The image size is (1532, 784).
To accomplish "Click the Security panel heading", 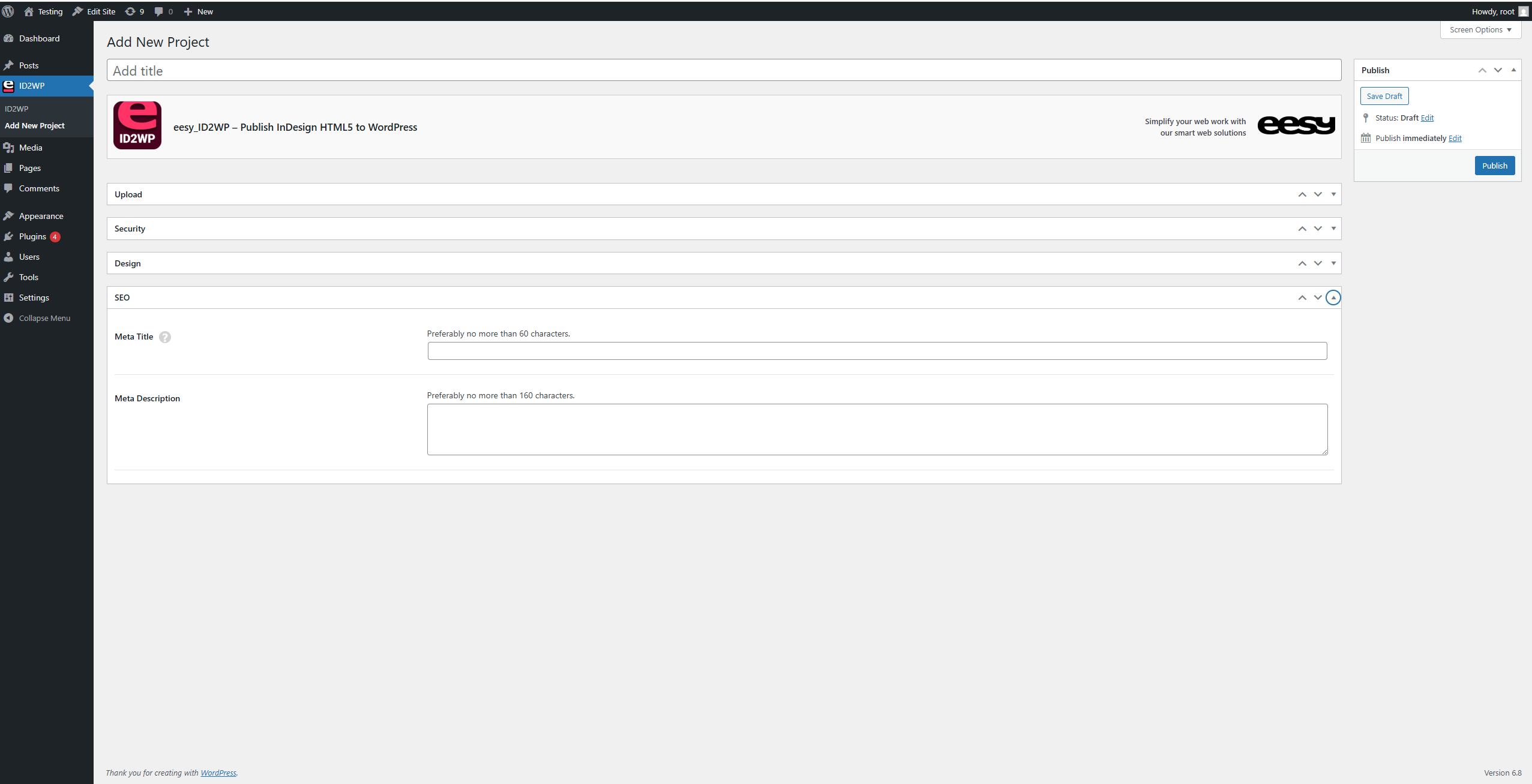I will [x=130, y=229].
